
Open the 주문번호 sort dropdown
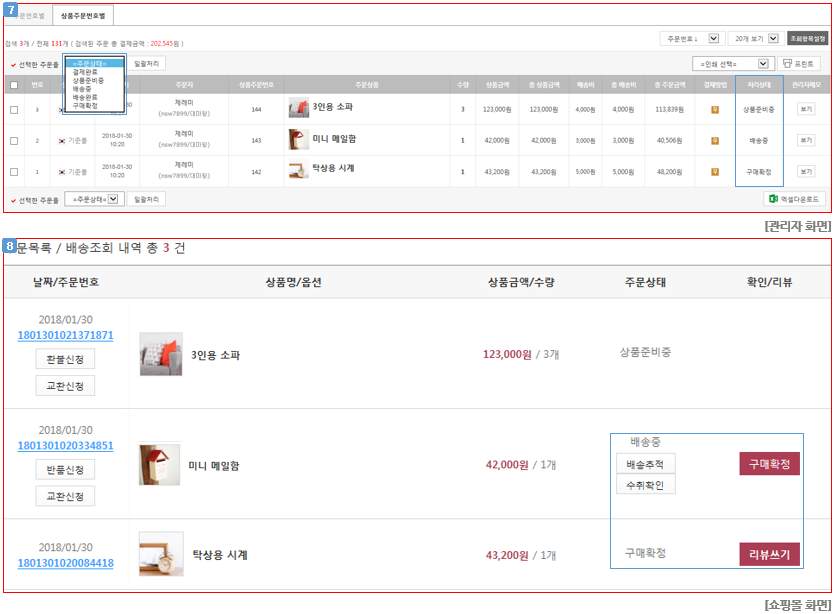(690, 38)
